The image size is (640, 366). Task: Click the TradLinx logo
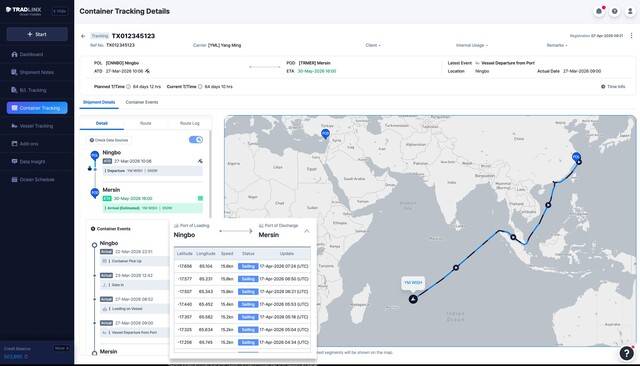coord(23,10)
